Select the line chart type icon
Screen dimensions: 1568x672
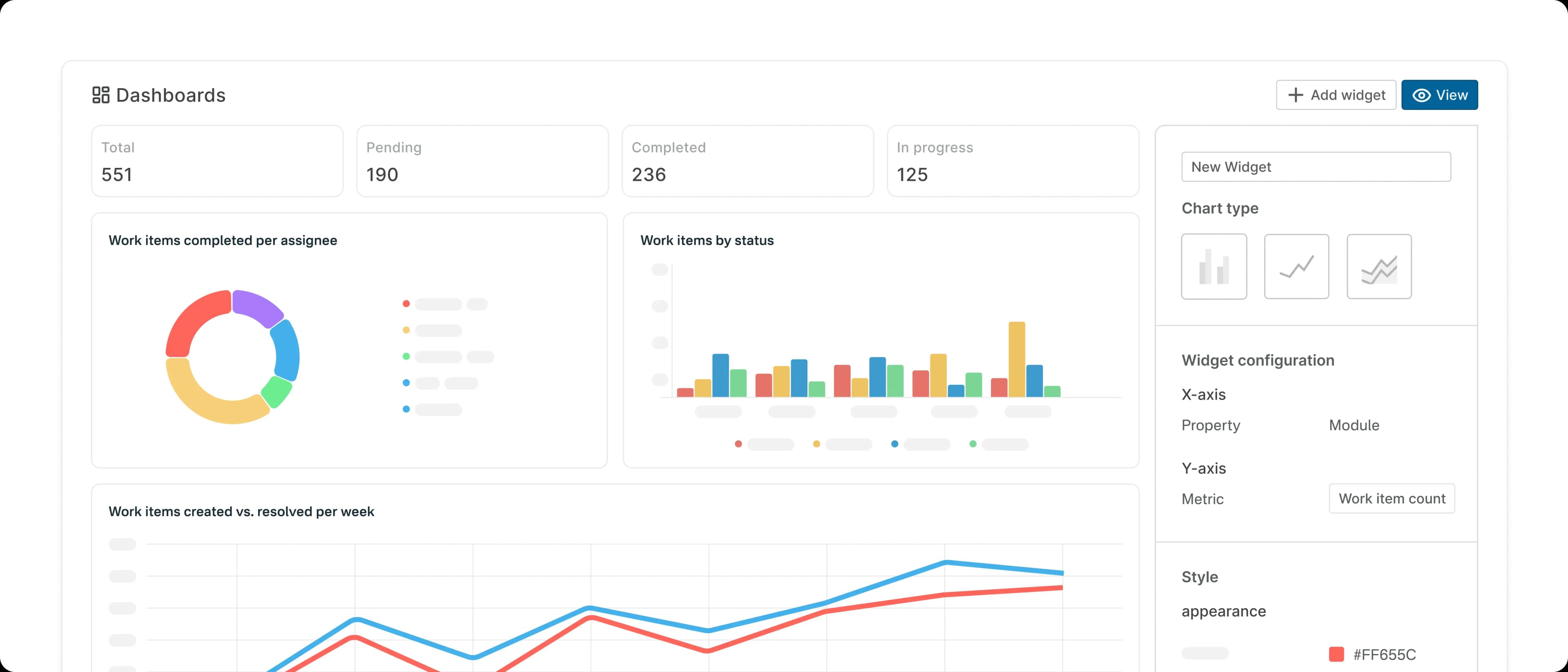click(1296, 266)
